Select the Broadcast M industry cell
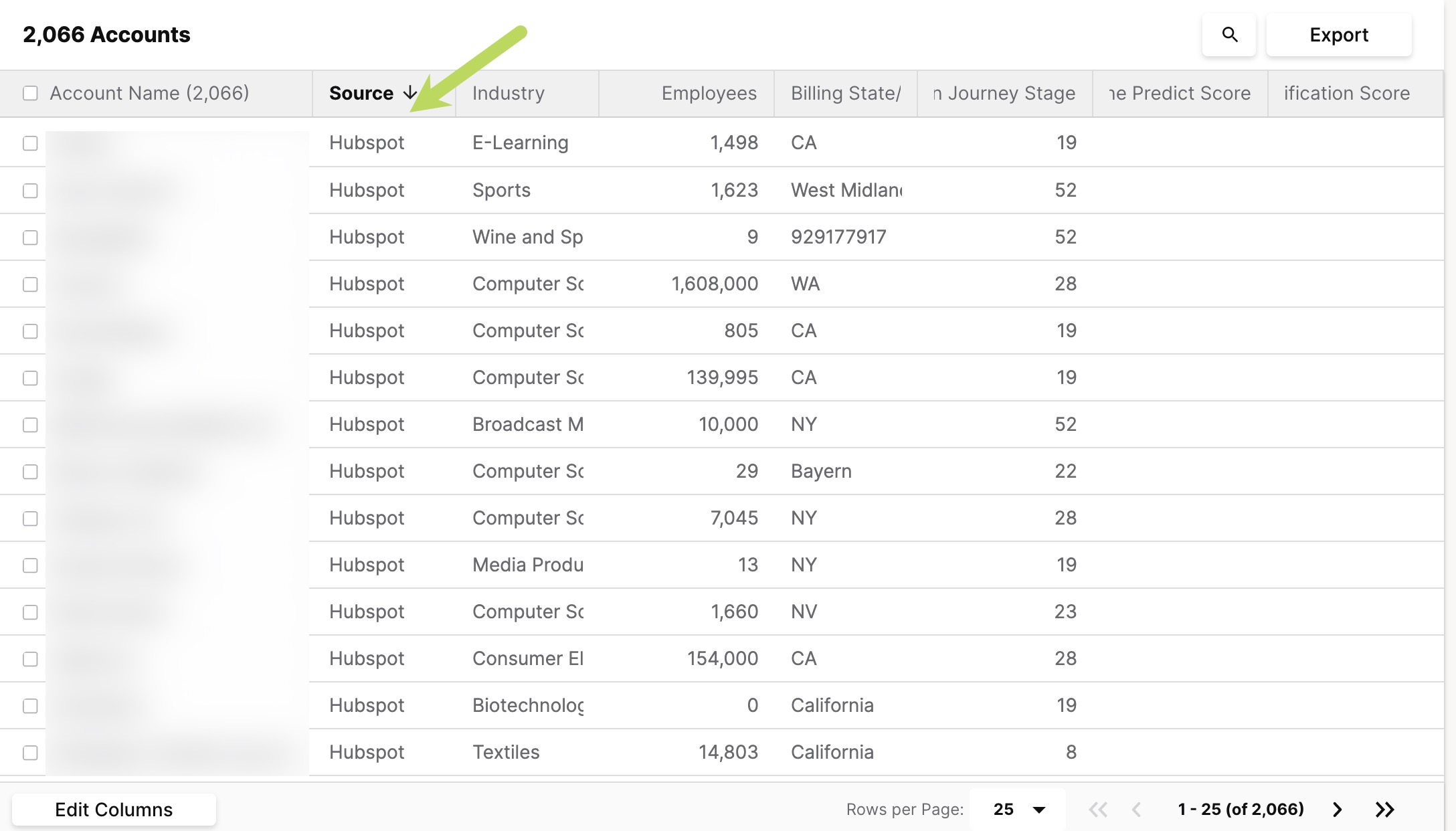The height and width of the screenshot is (831, 1456). point(528,424)
